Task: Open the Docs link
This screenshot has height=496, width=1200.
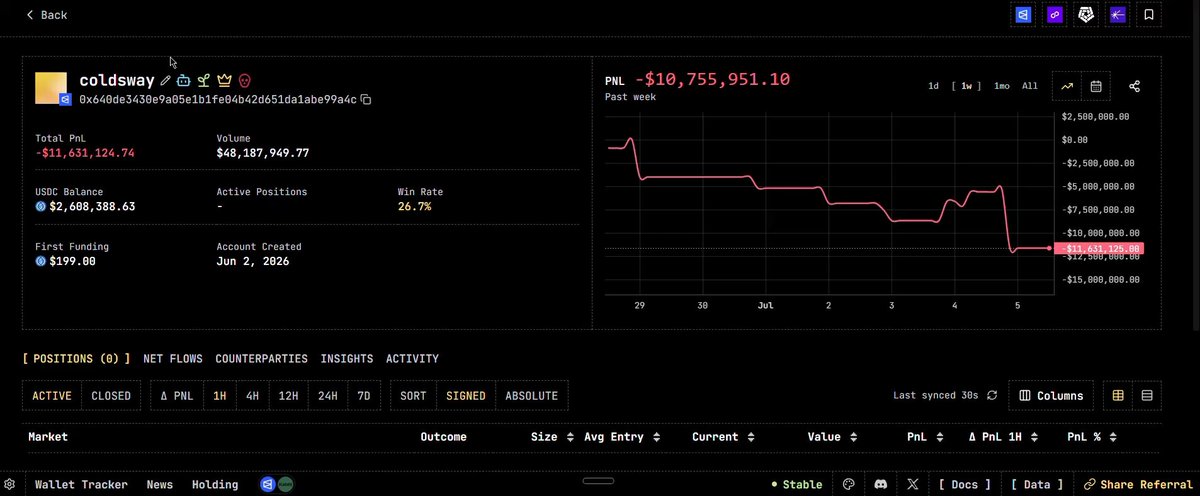Action: (x=964, y=484)
